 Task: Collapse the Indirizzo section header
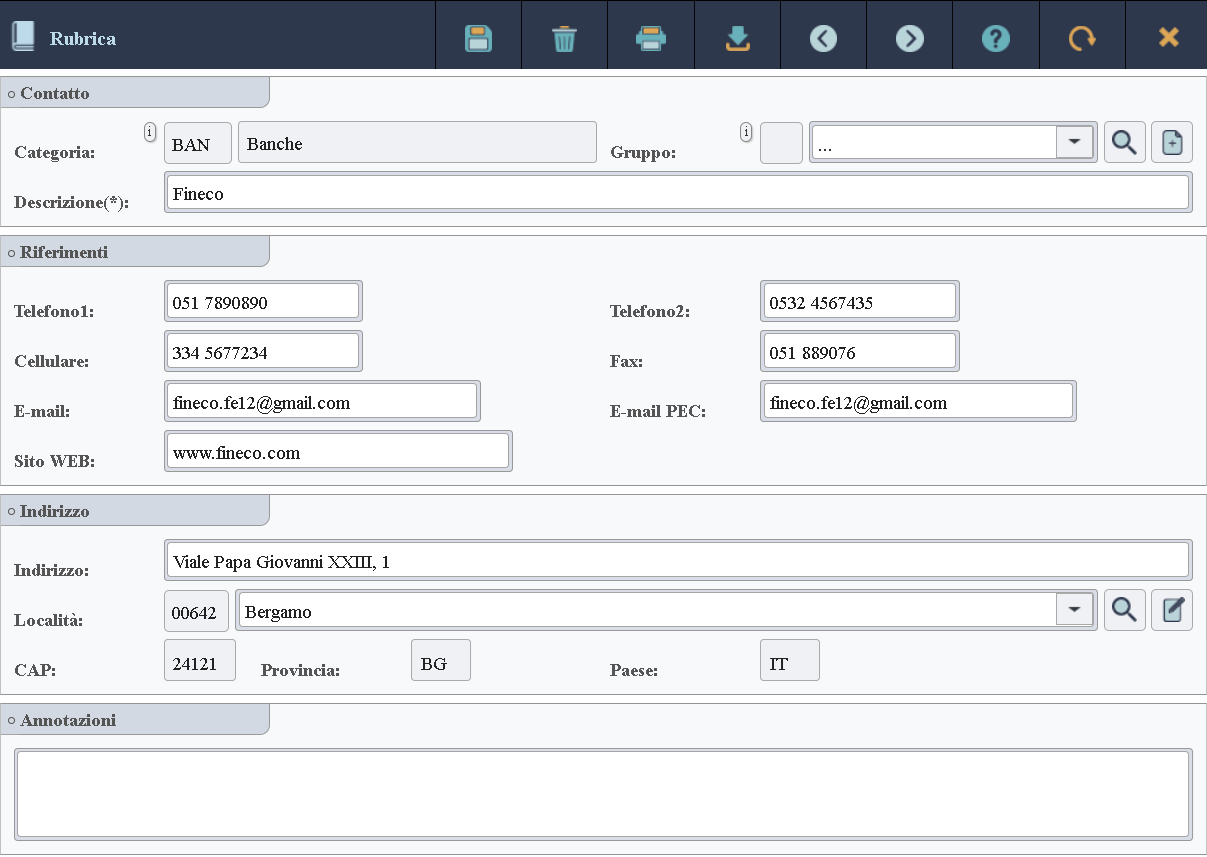(x=135, y=511)
